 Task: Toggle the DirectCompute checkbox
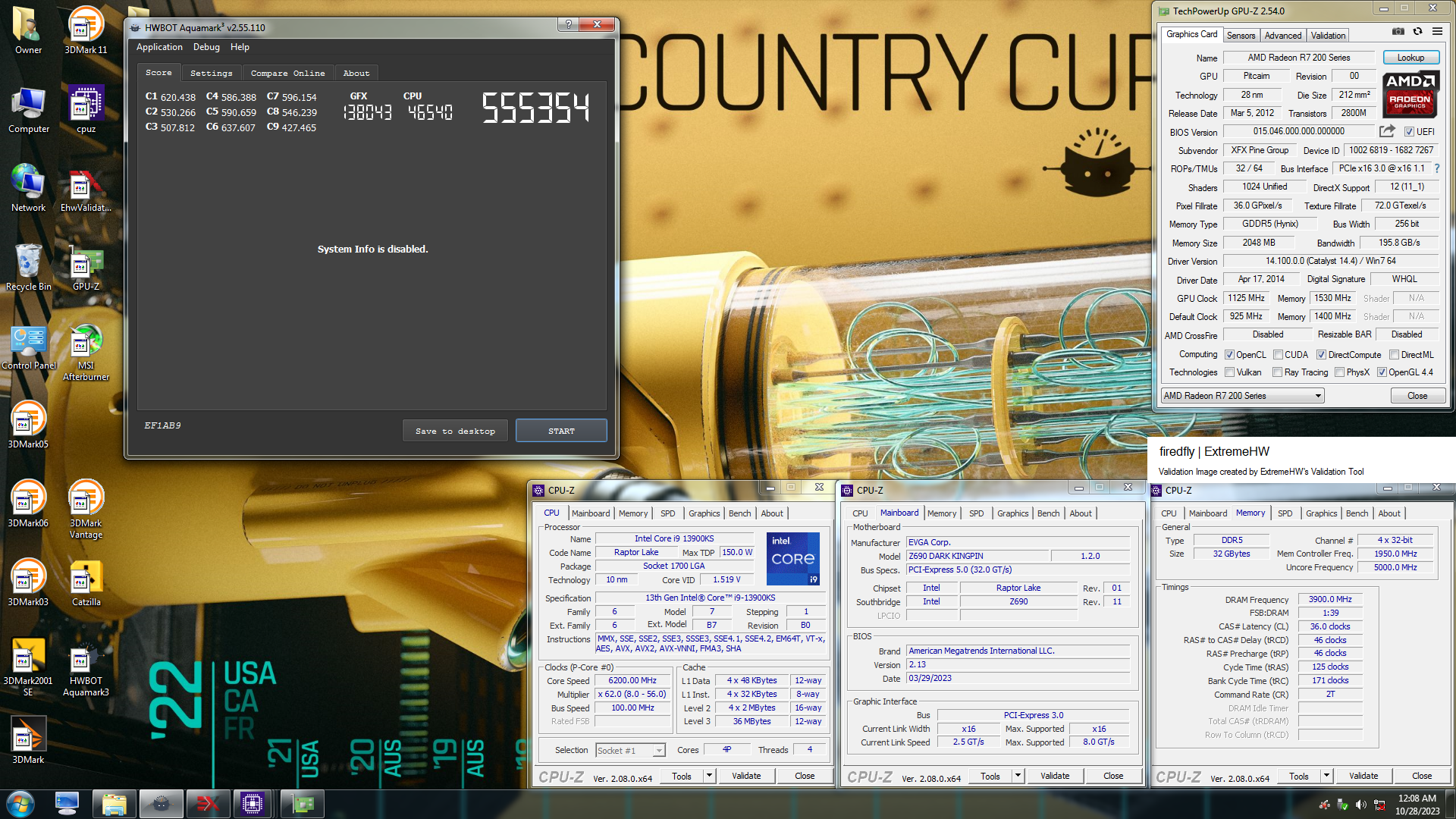pyautogui.click(x=1321, y=355)
